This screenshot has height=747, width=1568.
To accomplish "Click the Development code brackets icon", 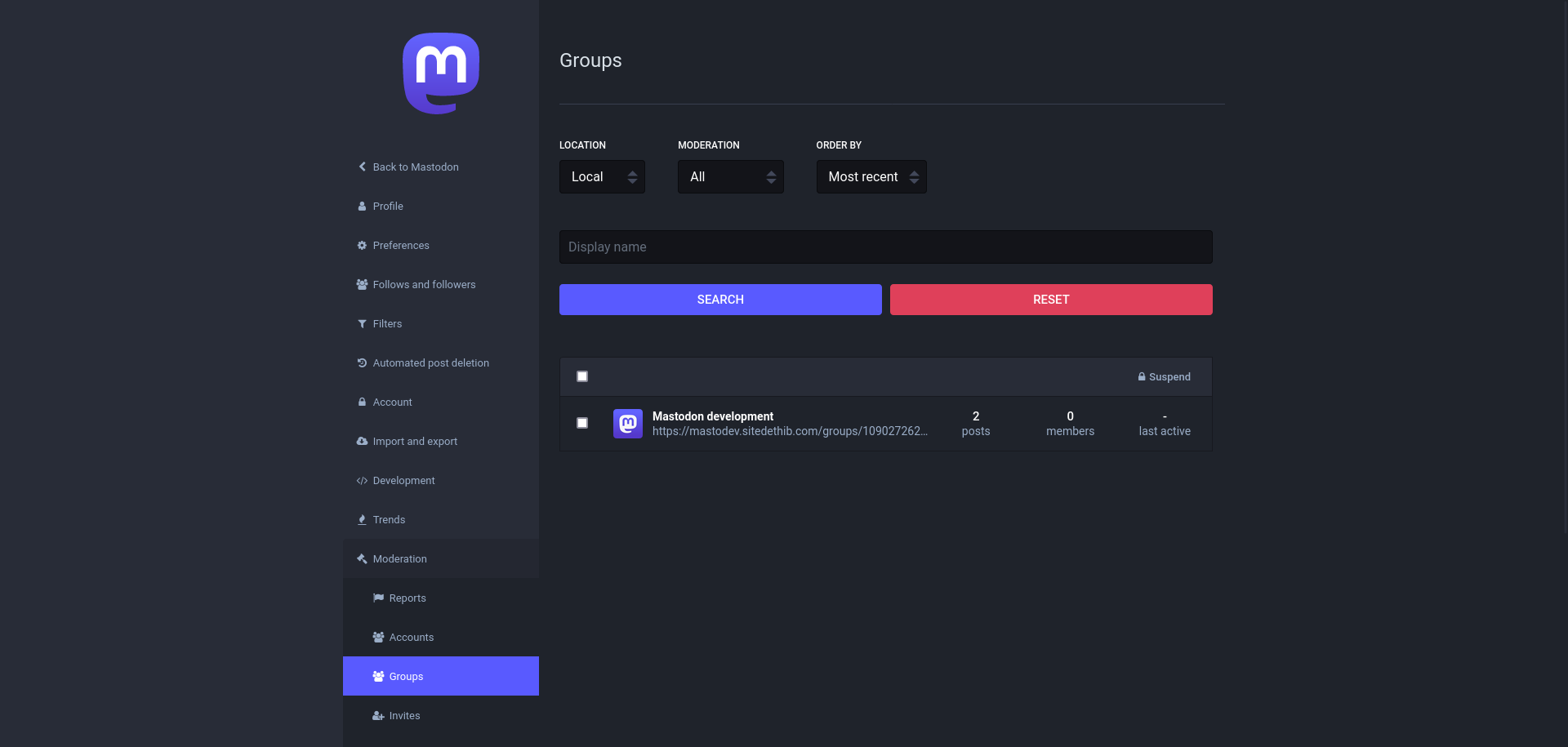I will click(362, 480).
